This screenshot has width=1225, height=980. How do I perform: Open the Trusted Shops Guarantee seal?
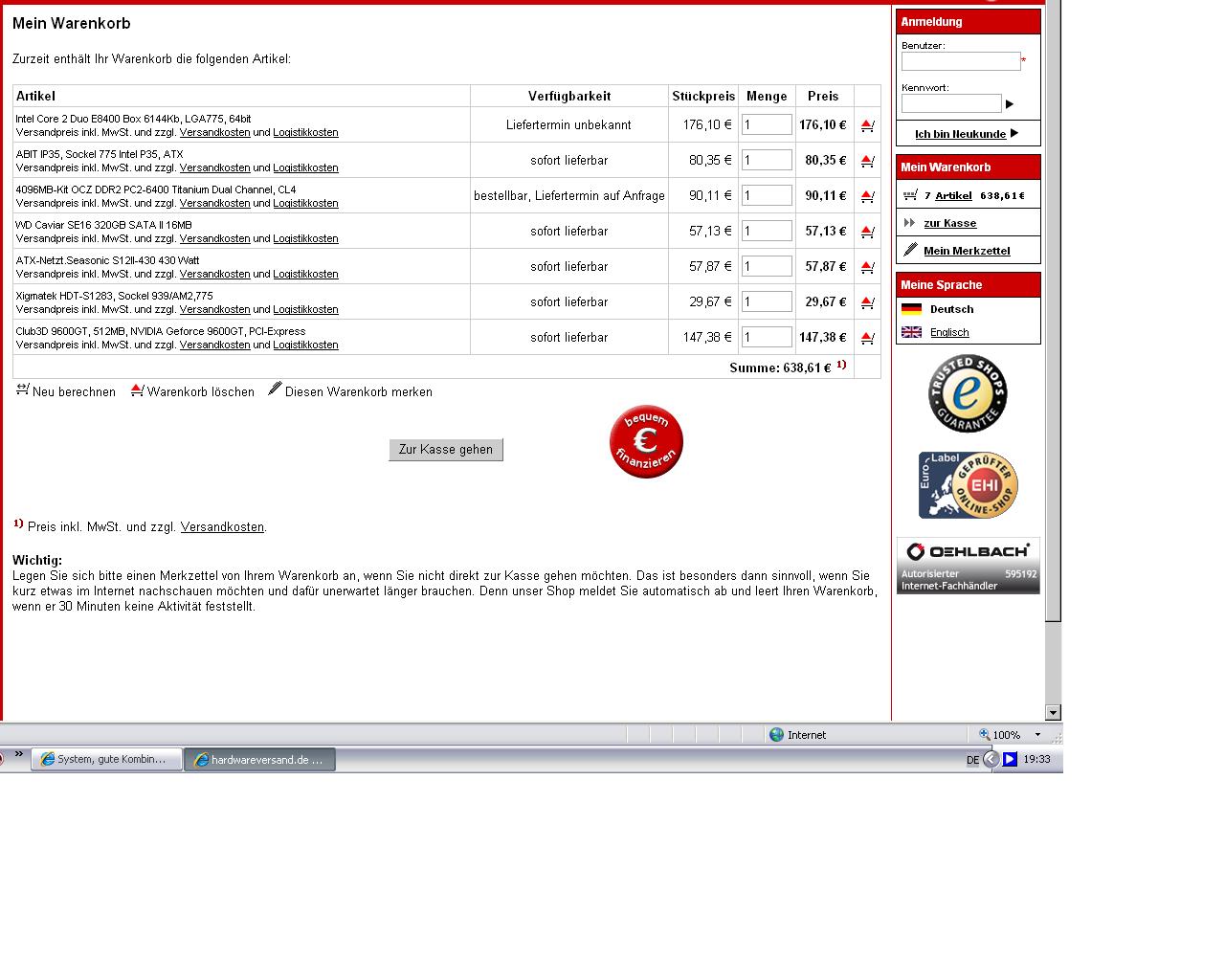tap(968, 393)
